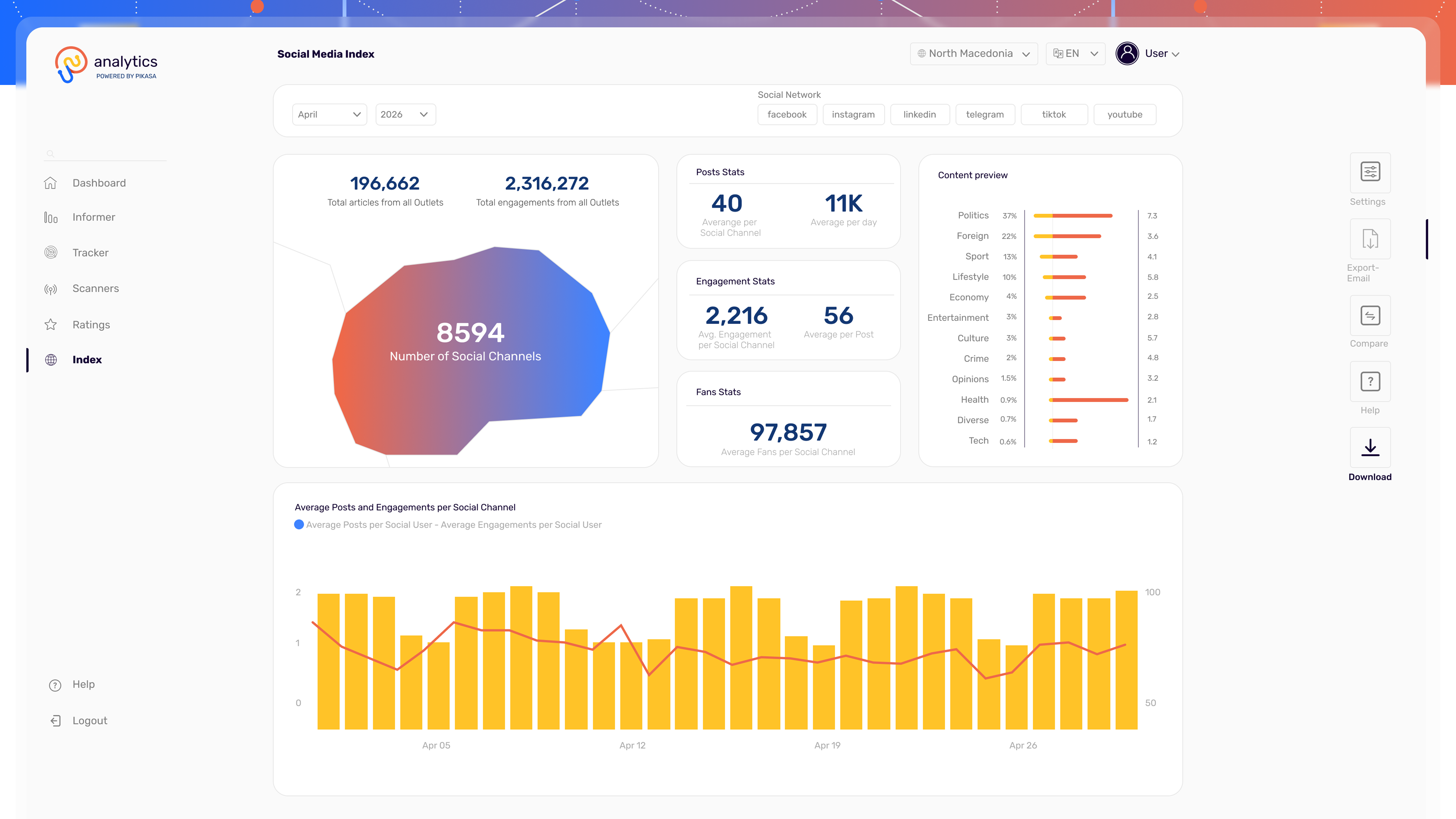Click the Export-Email document icon
This screenshot has height=819, width=1456.
[1370, 239]
